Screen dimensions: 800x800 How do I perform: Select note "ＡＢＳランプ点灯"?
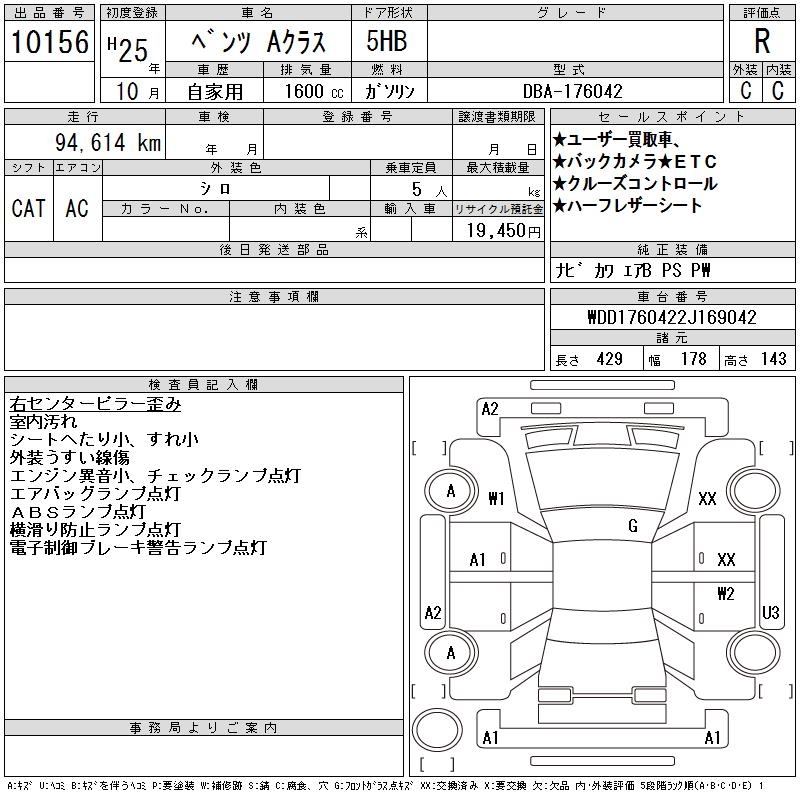coord(78,512)
